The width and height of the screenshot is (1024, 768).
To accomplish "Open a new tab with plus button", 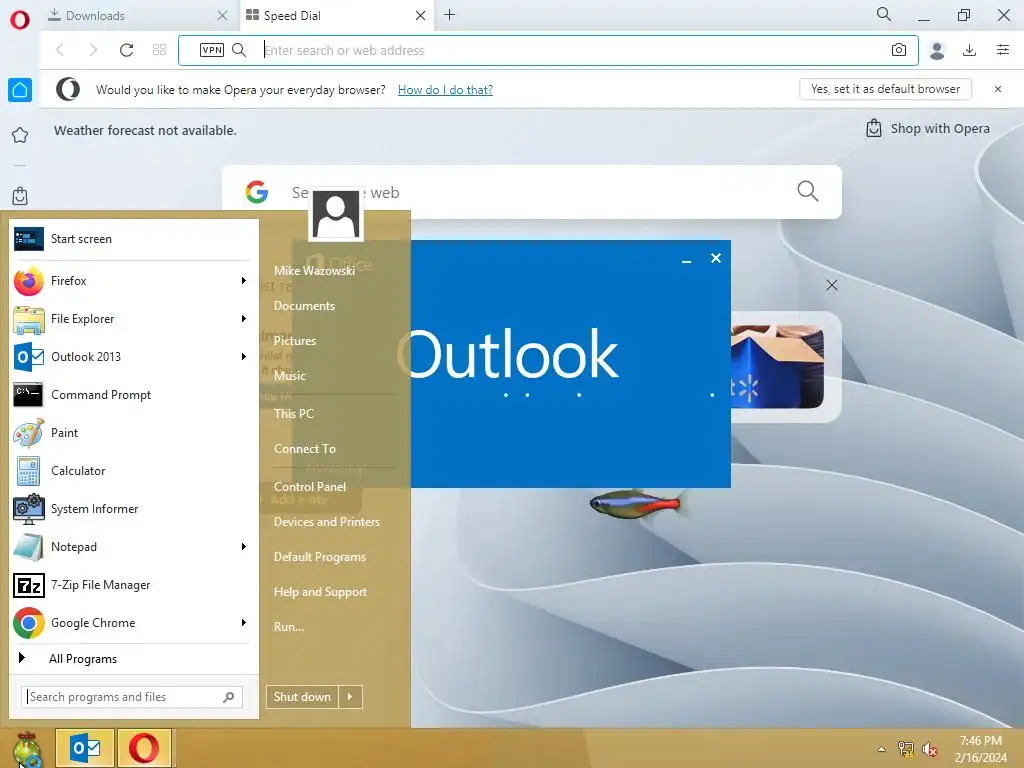I will tap(449, 15).
